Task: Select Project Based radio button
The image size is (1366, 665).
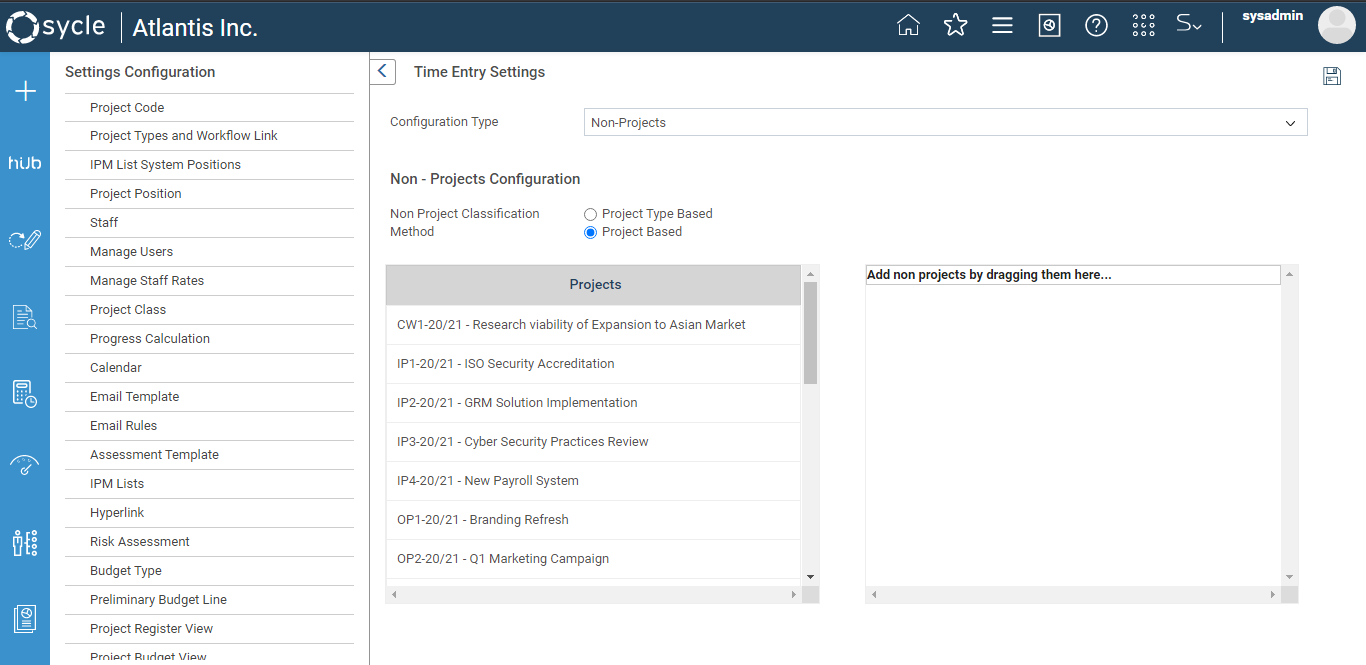Action: (590, 232)
